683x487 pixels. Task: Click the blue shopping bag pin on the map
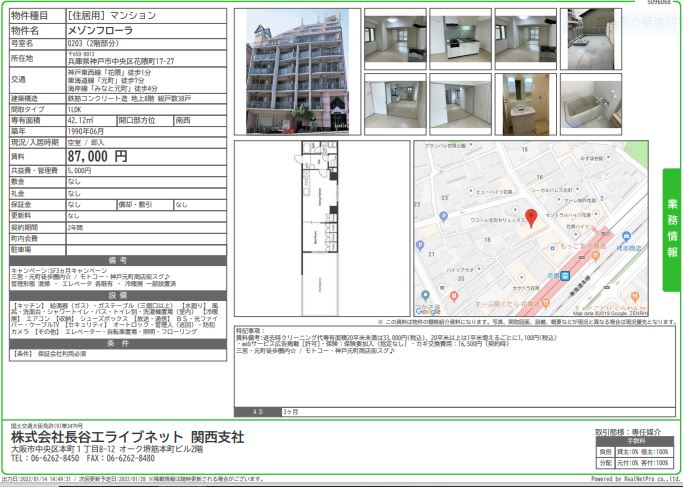626,237
